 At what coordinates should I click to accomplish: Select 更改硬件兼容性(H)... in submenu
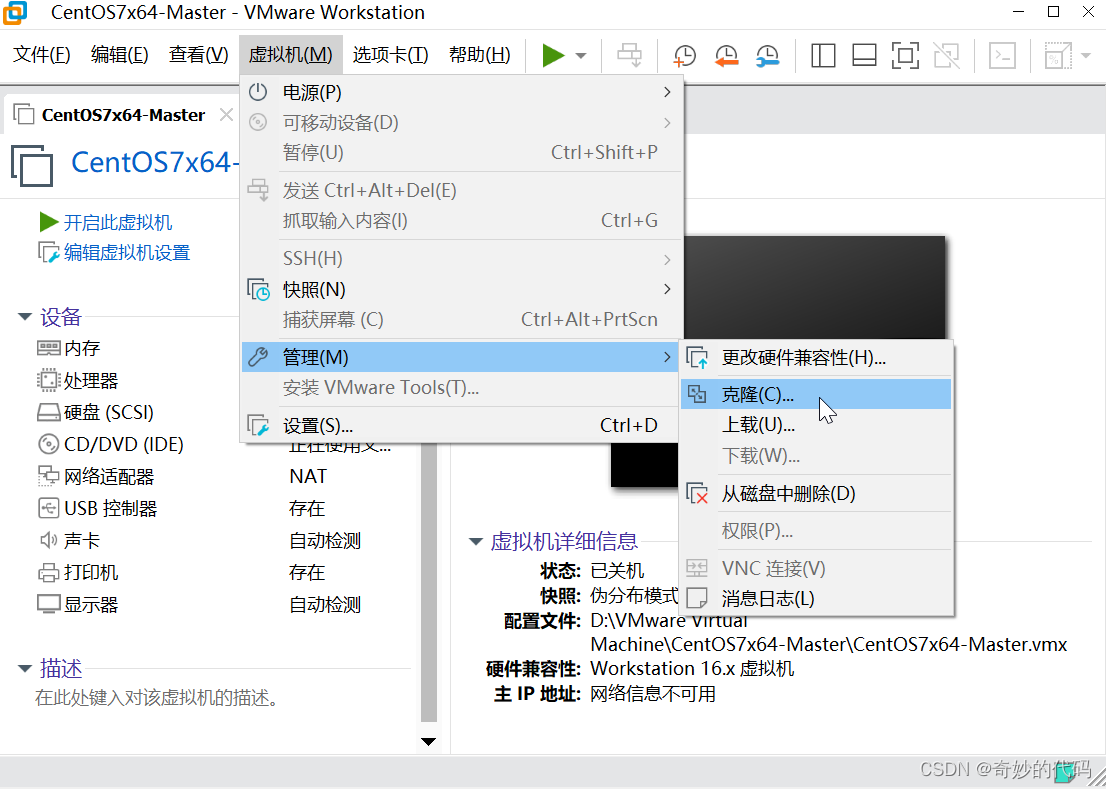tap(816, 357)
